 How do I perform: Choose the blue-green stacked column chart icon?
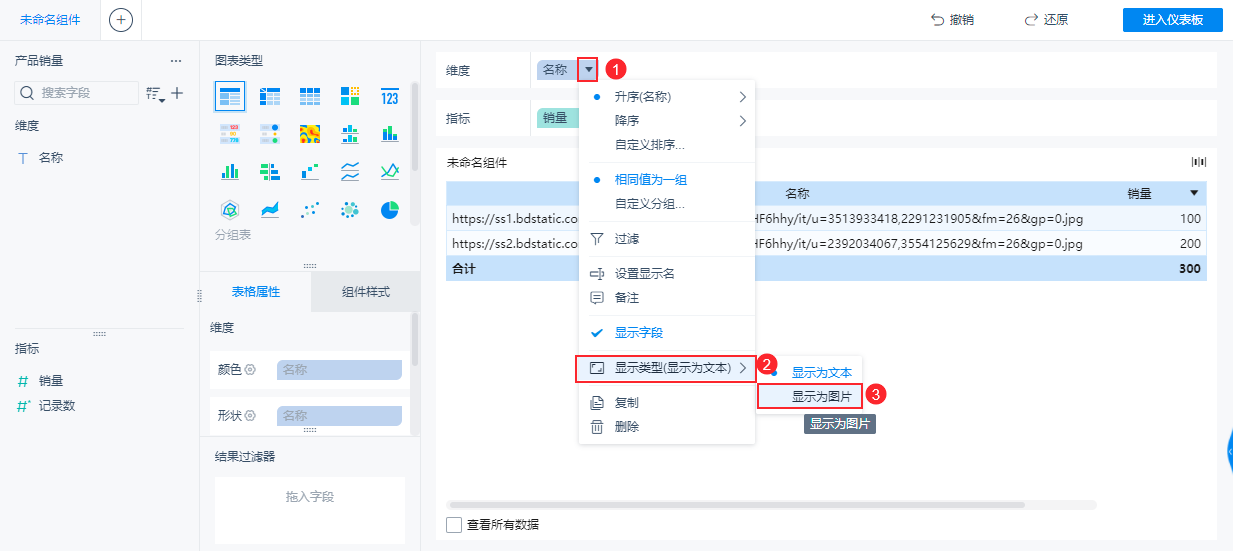point(390,134)
